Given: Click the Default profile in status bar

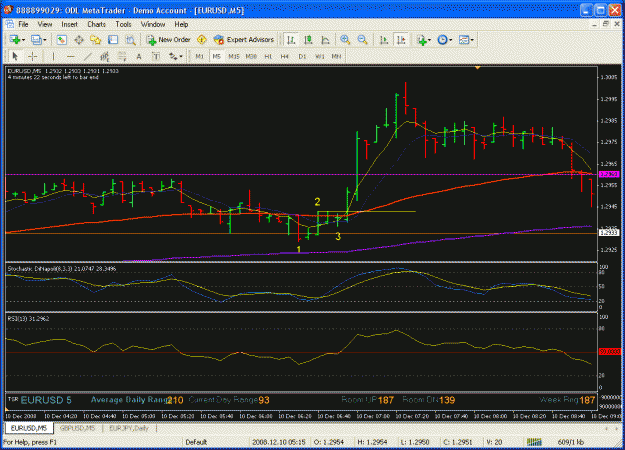Looking at the screenshot, I should coord(196,442).
